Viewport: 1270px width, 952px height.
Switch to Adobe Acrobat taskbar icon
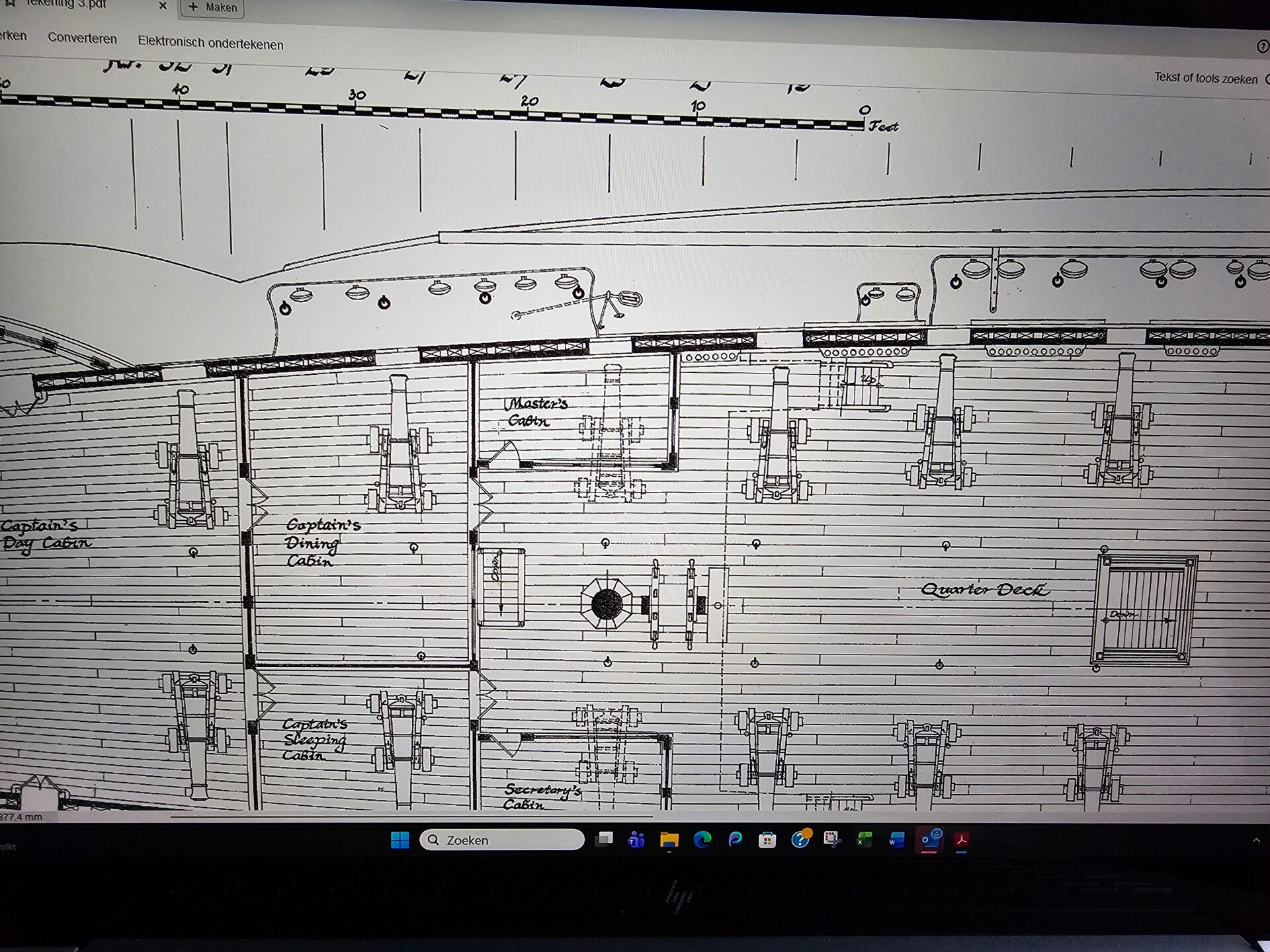tap(961, 840)
